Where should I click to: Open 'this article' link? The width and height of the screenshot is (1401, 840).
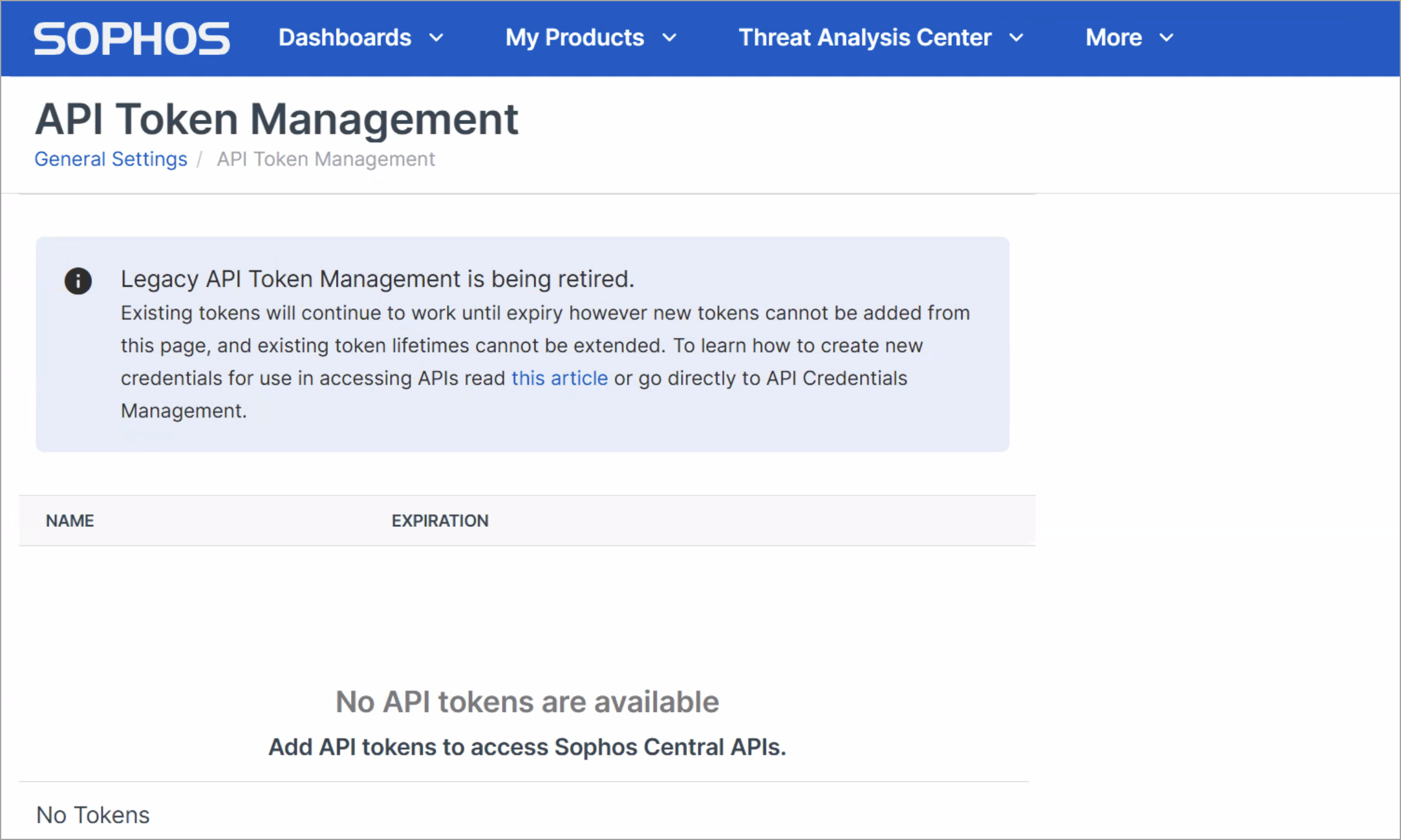click(x=560, y=378)
